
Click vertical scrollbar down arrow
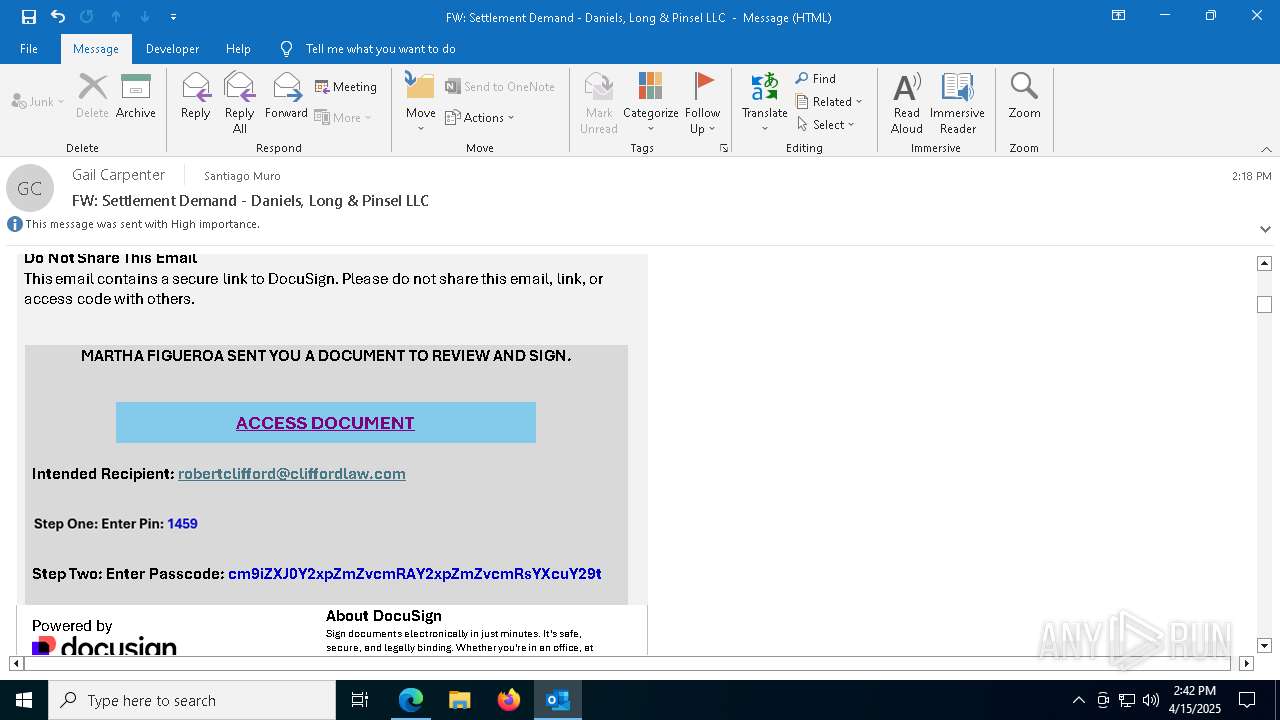pyautogui.click(x=1264, y=646)
